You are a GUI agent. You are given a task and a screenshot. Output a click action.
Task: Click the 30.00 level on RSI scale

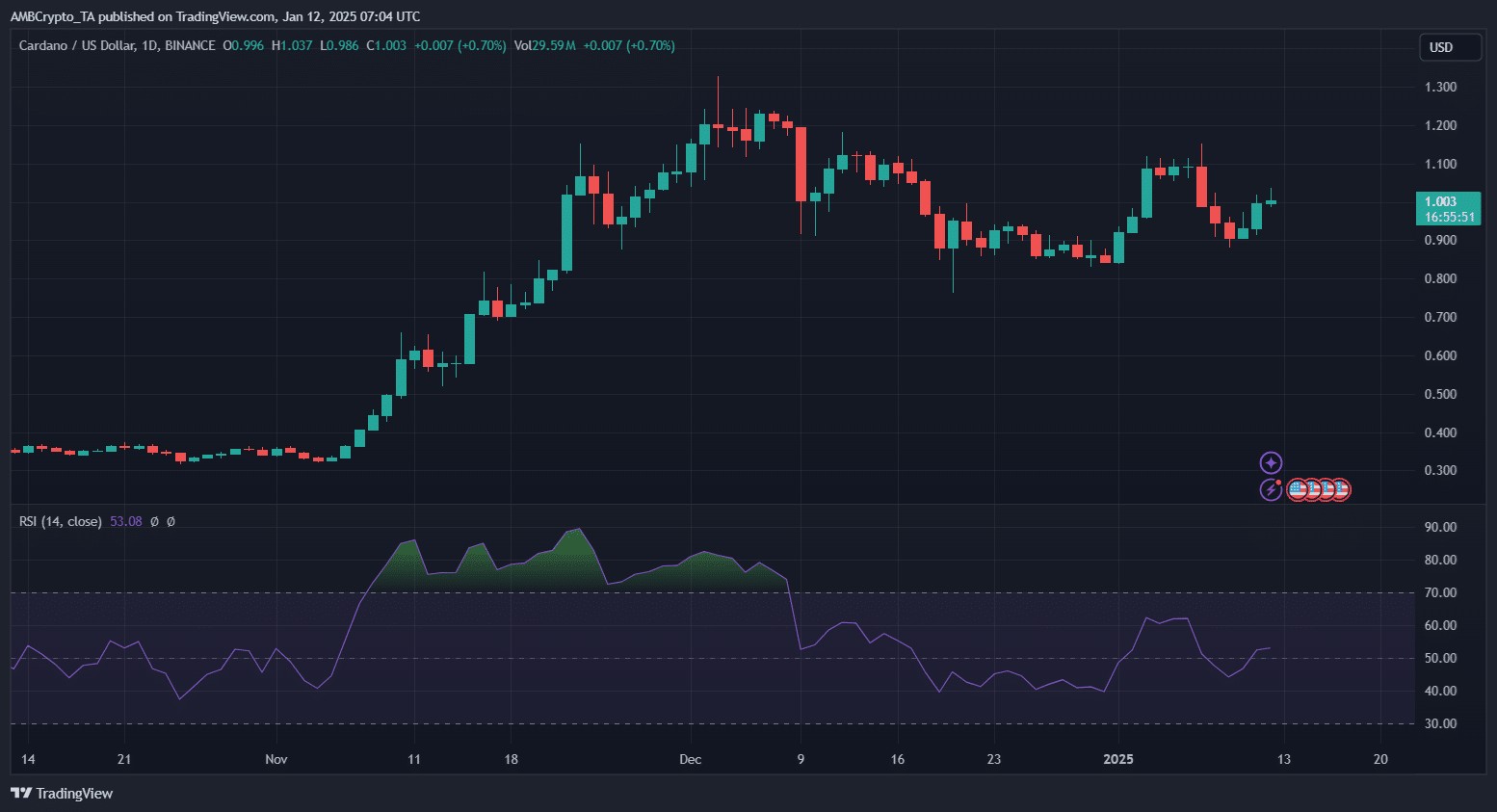coord(1440,723)
